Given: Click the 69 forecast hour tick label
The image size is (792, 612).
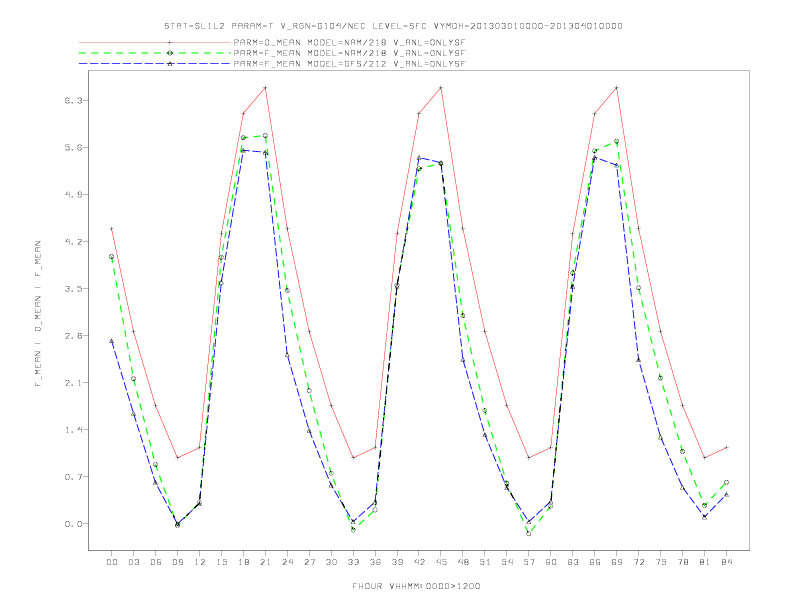Looking at the screenshot, I should tap(617, 562).
